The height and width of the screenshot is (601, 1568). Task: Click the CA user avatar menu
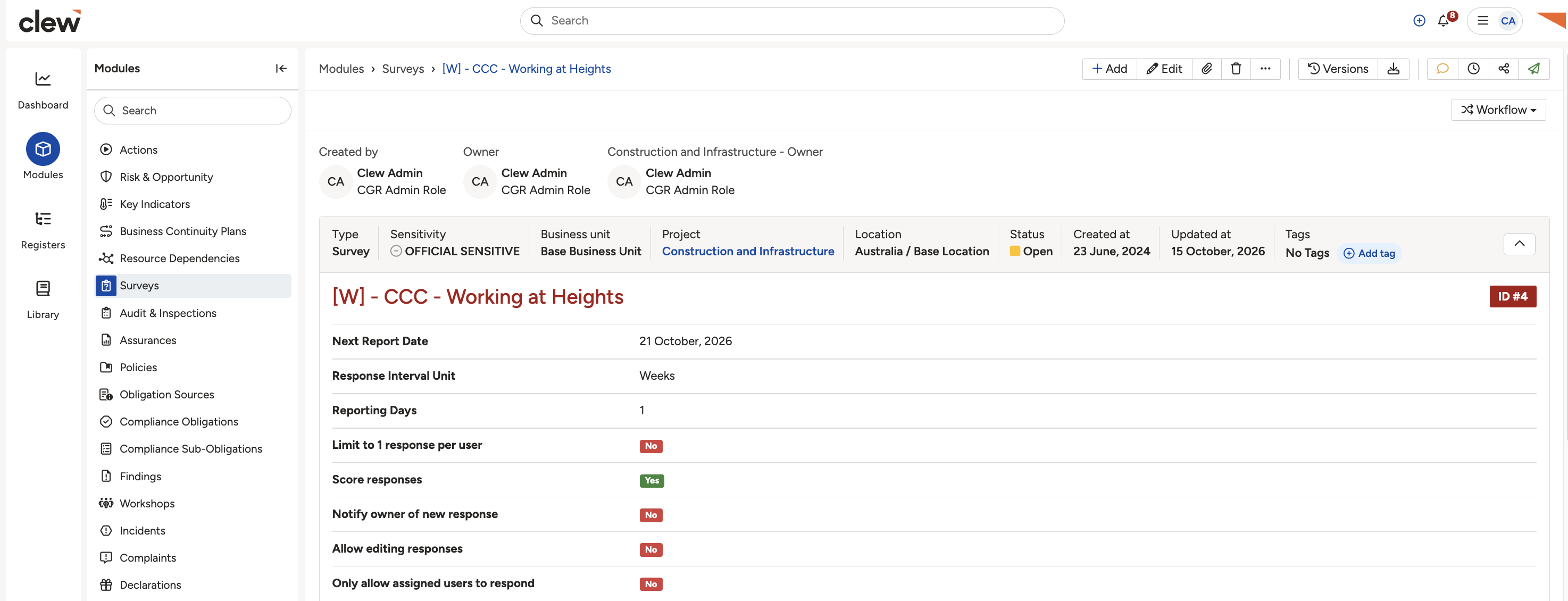1508,21
